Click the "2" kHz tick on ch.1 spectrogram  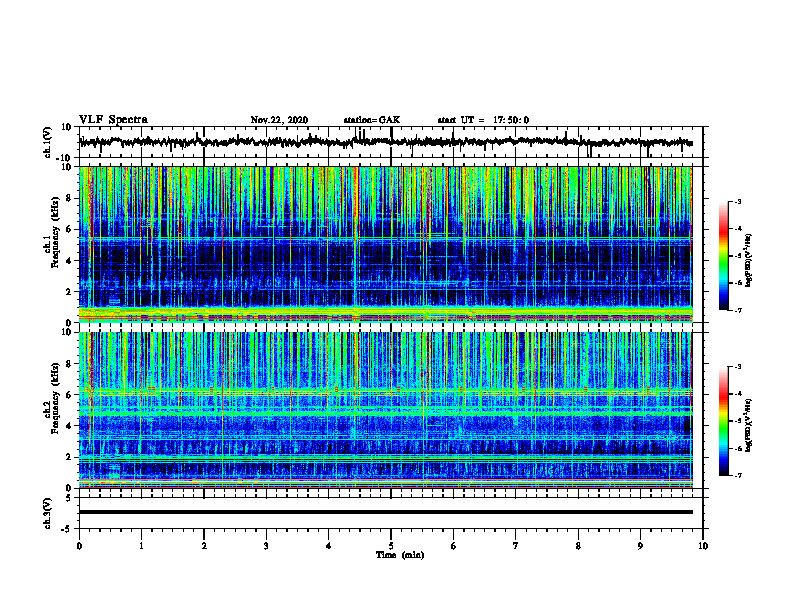[70, 292]
